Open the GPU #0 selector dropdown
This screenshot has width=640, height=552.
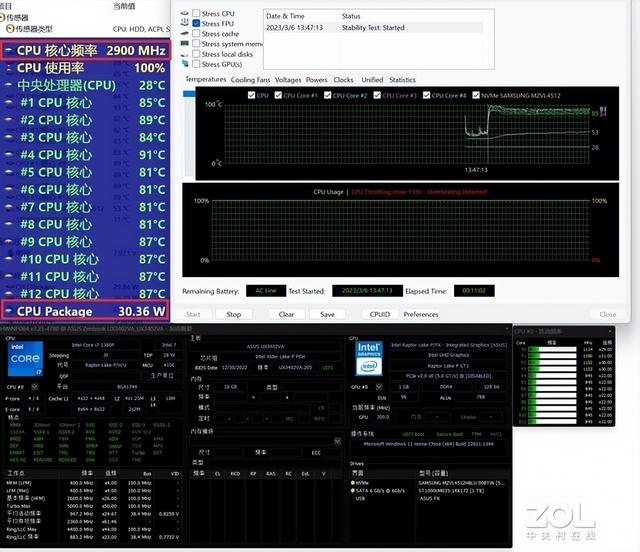click(379, 387)
